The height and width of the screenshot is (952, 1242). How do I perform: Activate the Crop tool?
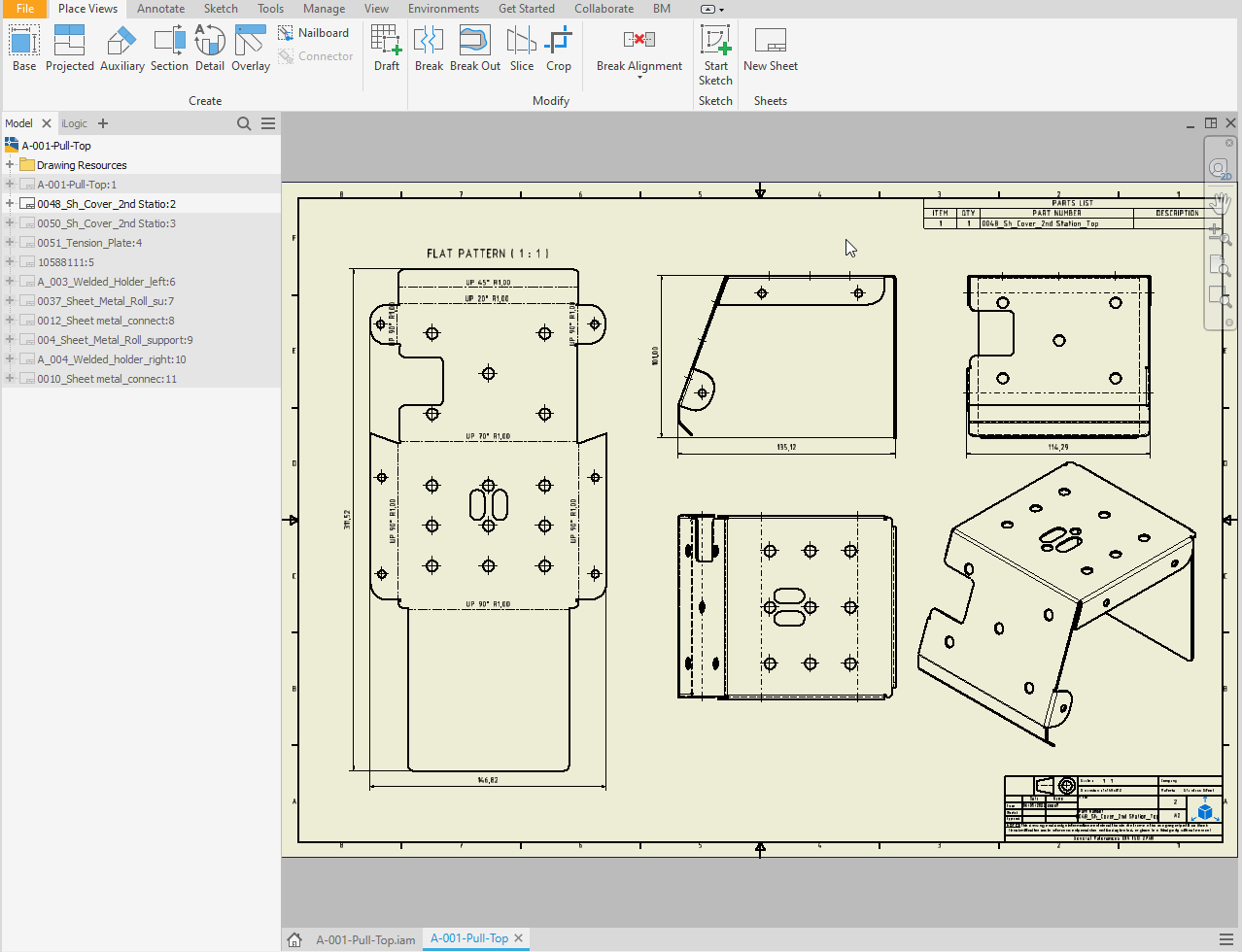tap(558, 48)
